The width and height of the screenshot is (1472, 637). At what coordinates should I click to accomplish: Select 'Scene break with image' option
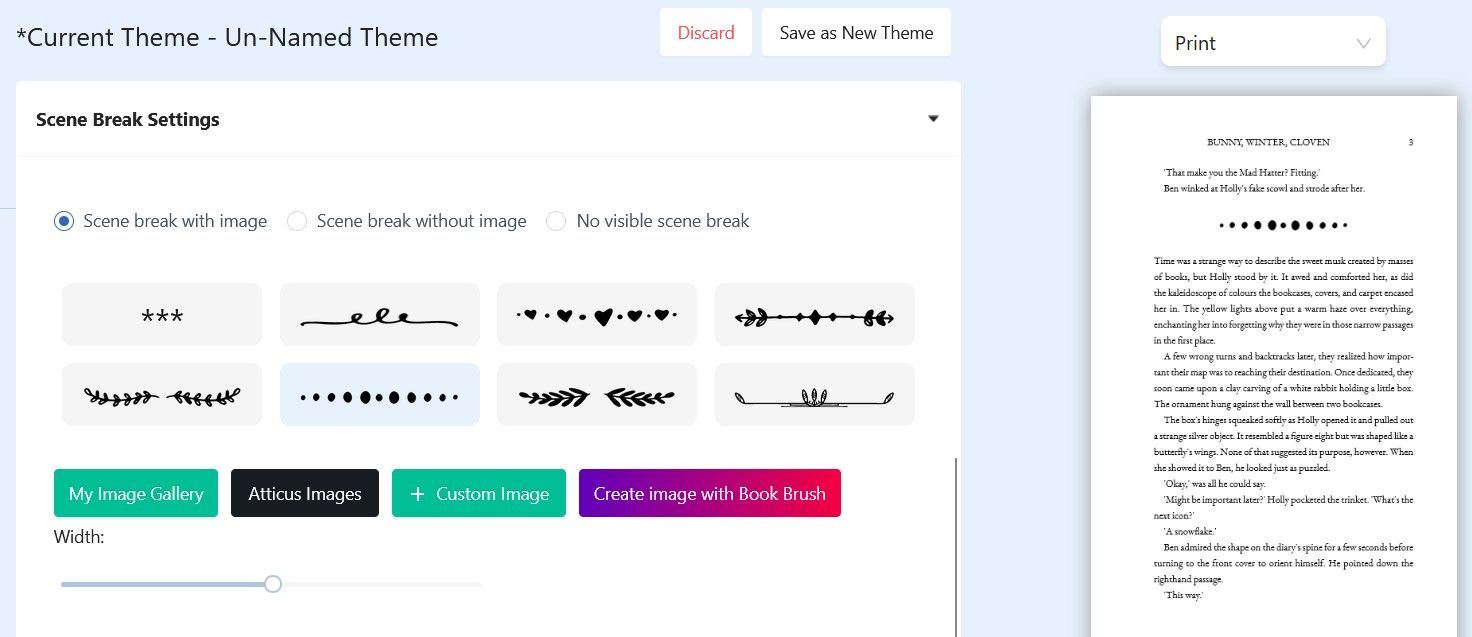point(64,221)
